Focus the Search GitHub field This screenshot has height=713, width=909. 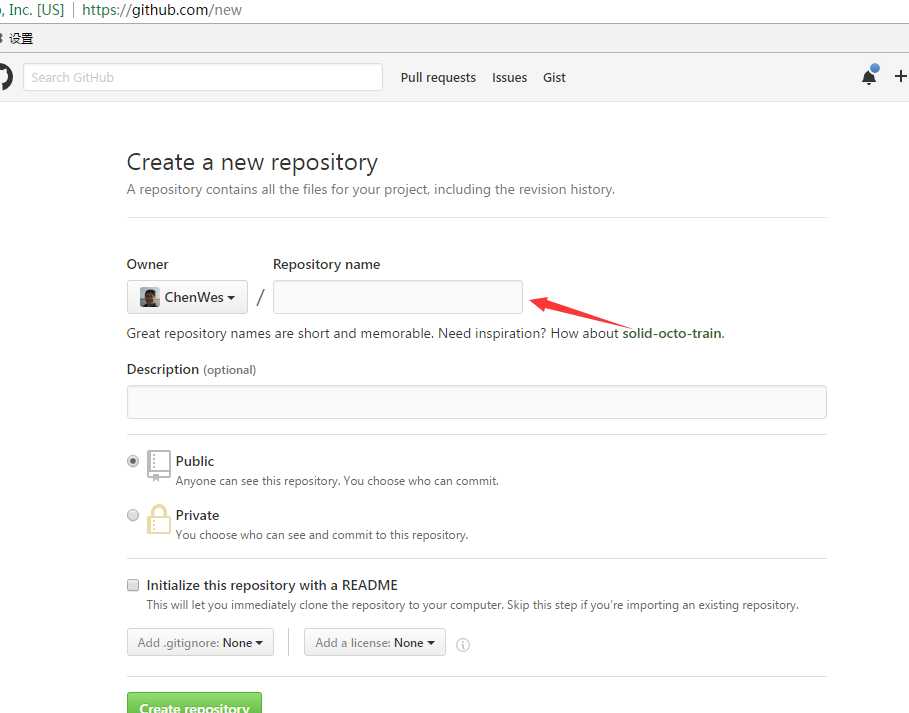click(203, 77)
